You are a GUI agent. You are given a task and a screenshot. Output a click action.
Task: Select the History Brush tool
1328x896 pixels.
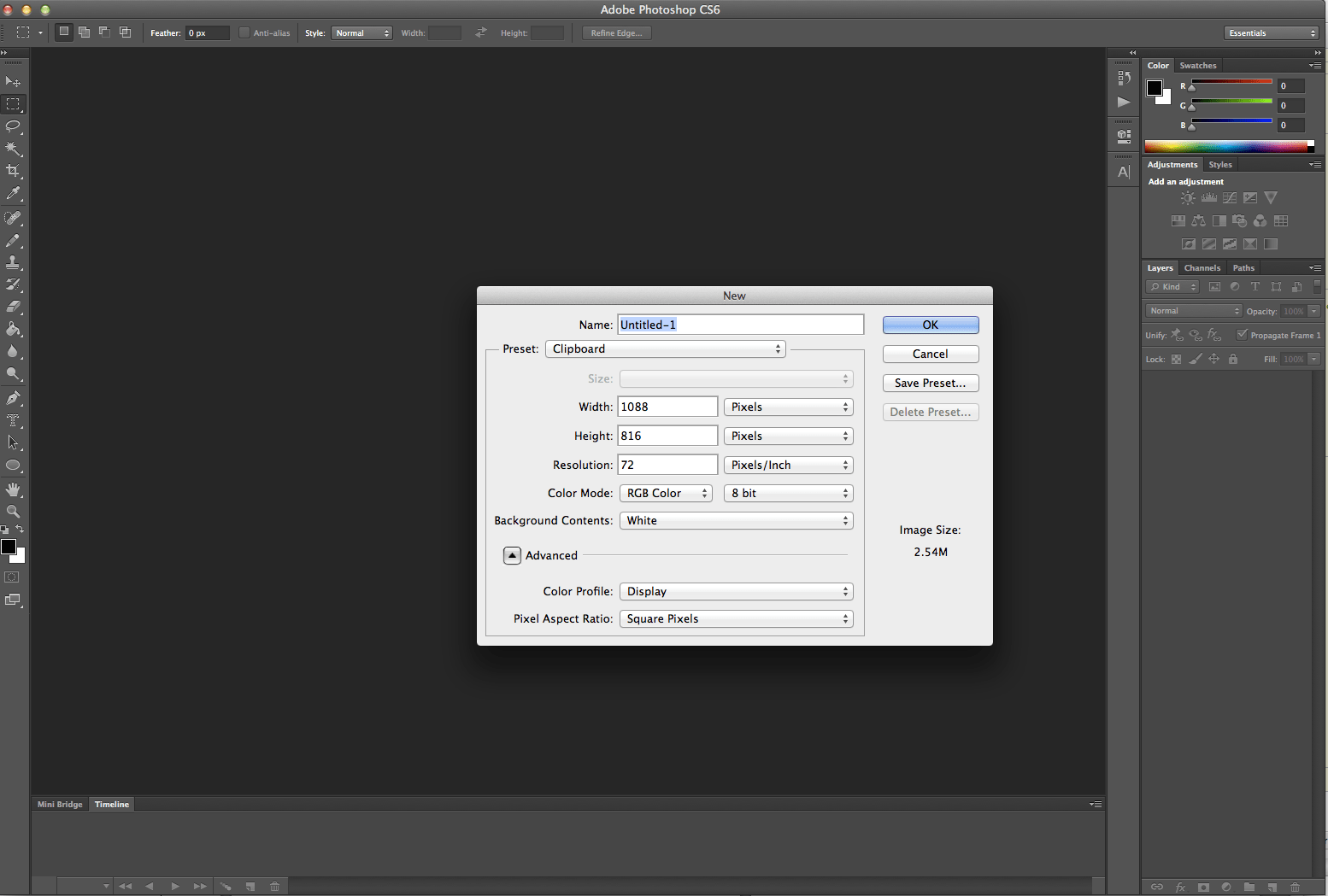coord(13,284)
